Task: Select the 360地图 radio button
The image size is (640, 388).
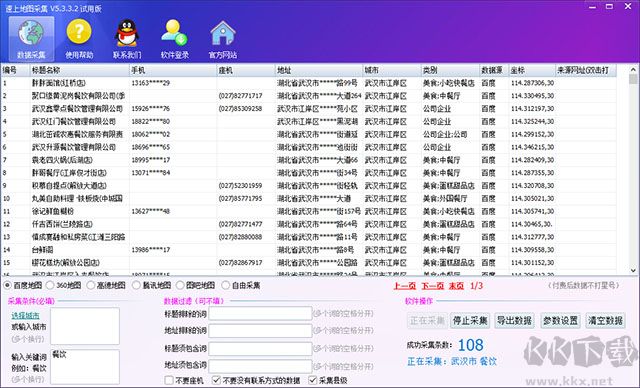Action: [x=50, y=285]
